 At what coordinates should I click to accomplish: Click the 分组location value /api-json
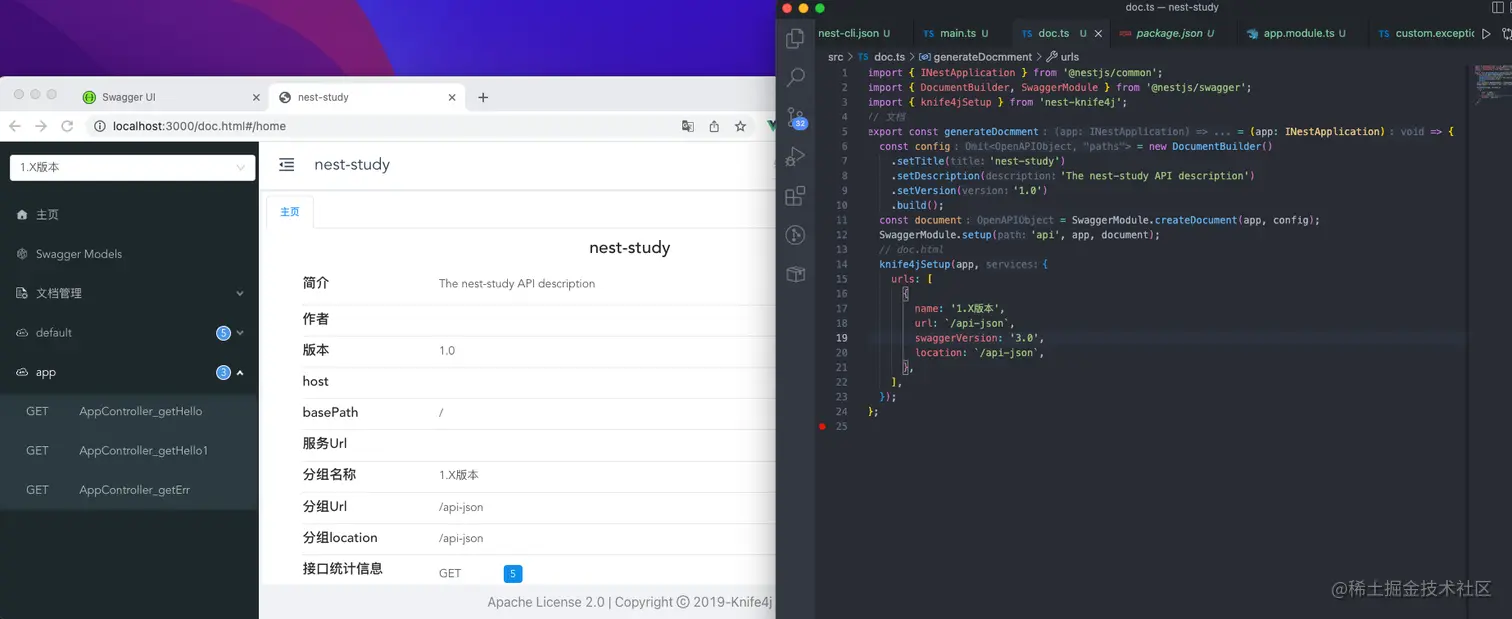tap(461, 539)
